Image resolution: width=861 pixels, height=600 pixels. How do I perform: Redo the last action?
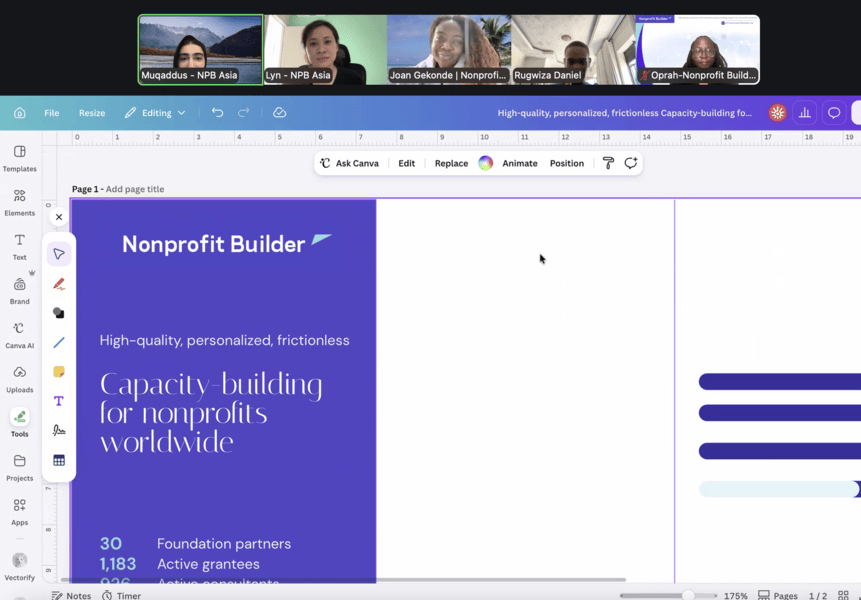[244, 113]
